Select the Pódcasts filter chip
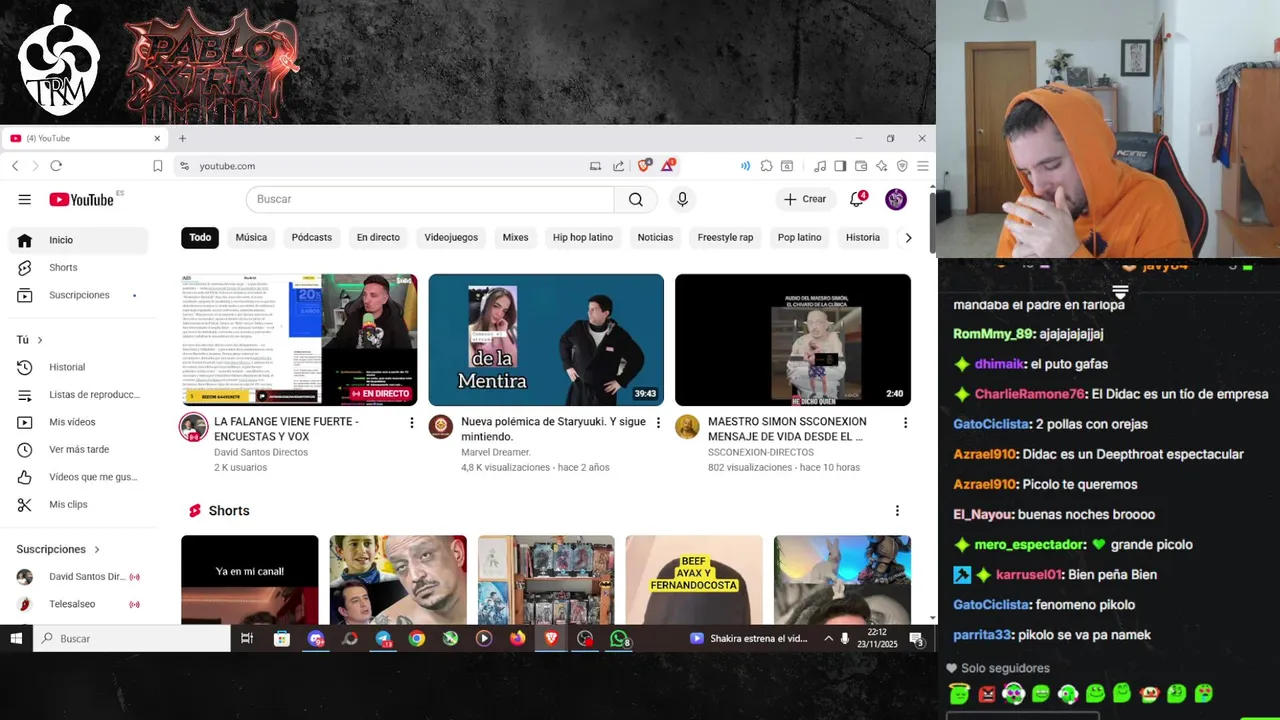Screen dimensions: 1280x720 tap(311, 237)
